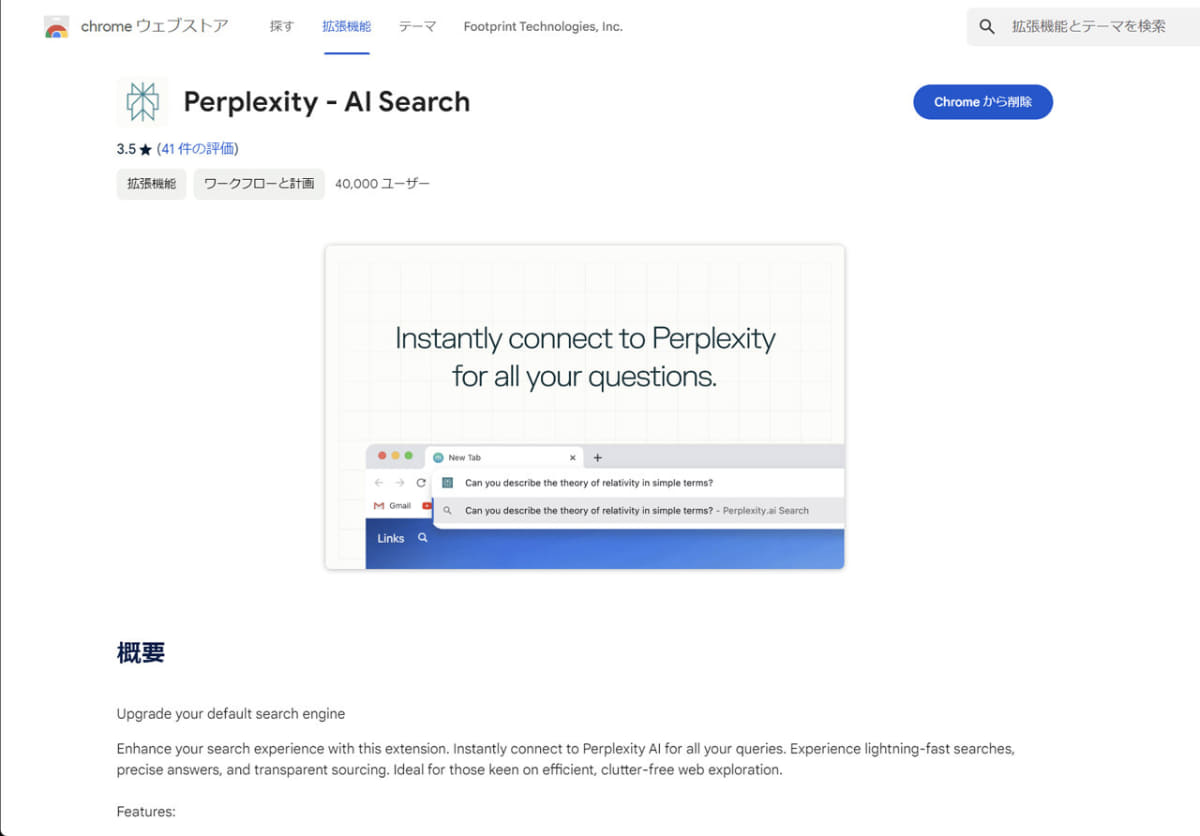Open the ワークフローと計画 category chip
This screenshot has width=1200, height=836.
point(258,184)
